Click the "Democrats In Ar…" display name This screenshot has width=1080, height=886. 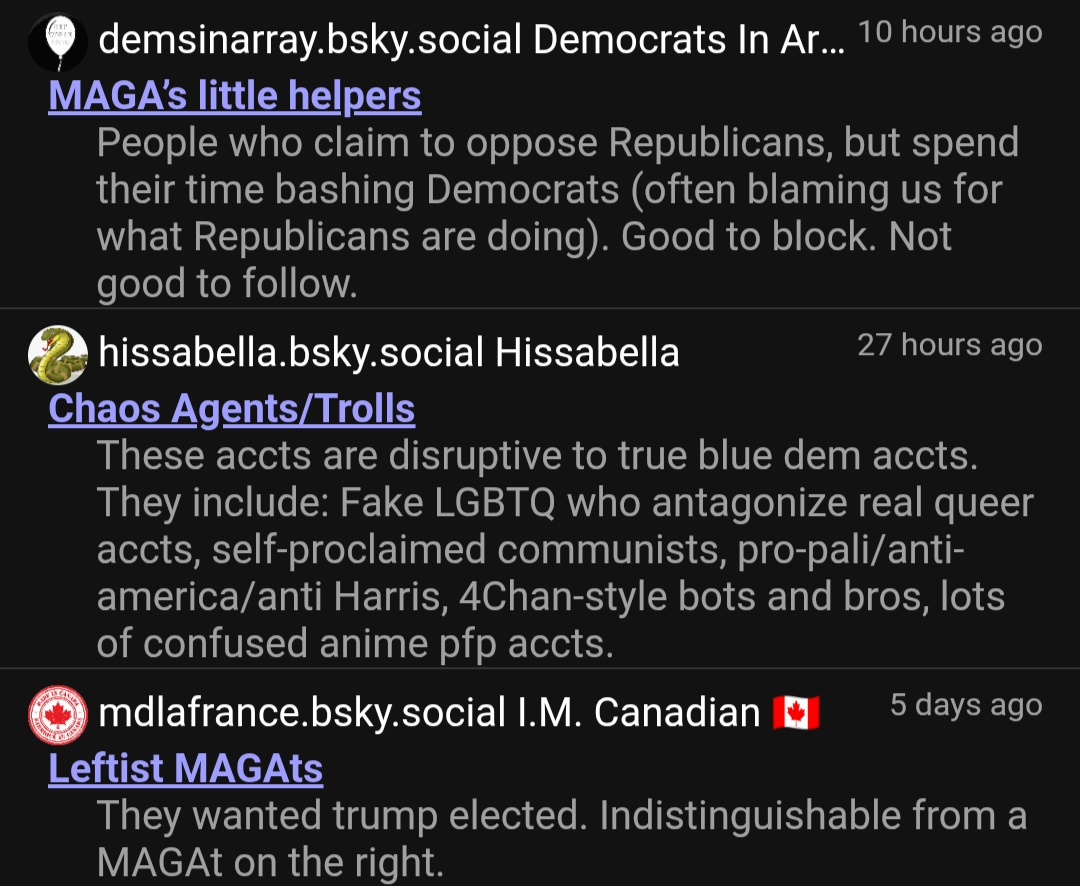pyautogui.click(x=689, y=40)
